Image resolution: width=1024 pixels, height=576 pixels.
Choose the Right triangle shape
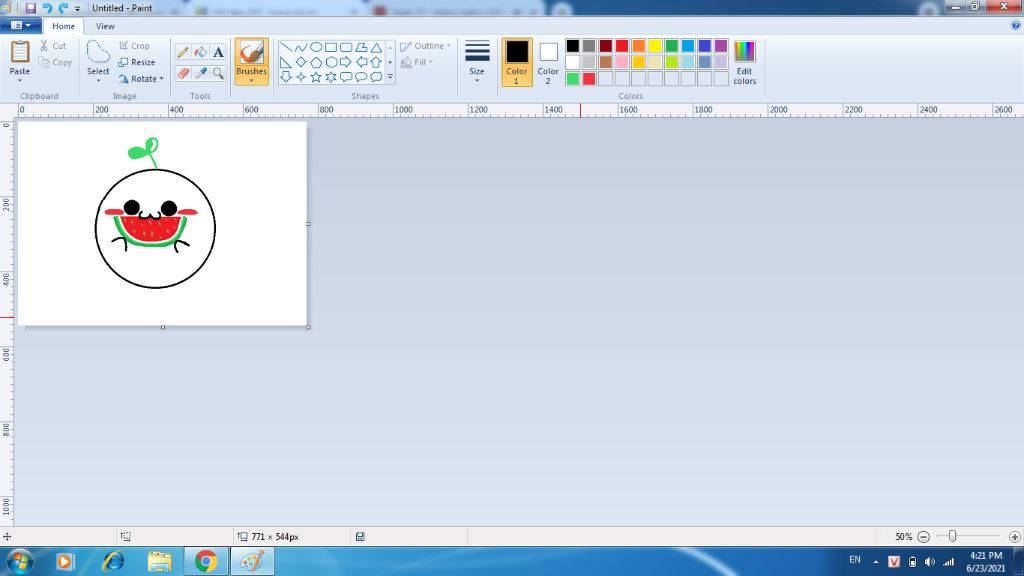click(286, 62)
